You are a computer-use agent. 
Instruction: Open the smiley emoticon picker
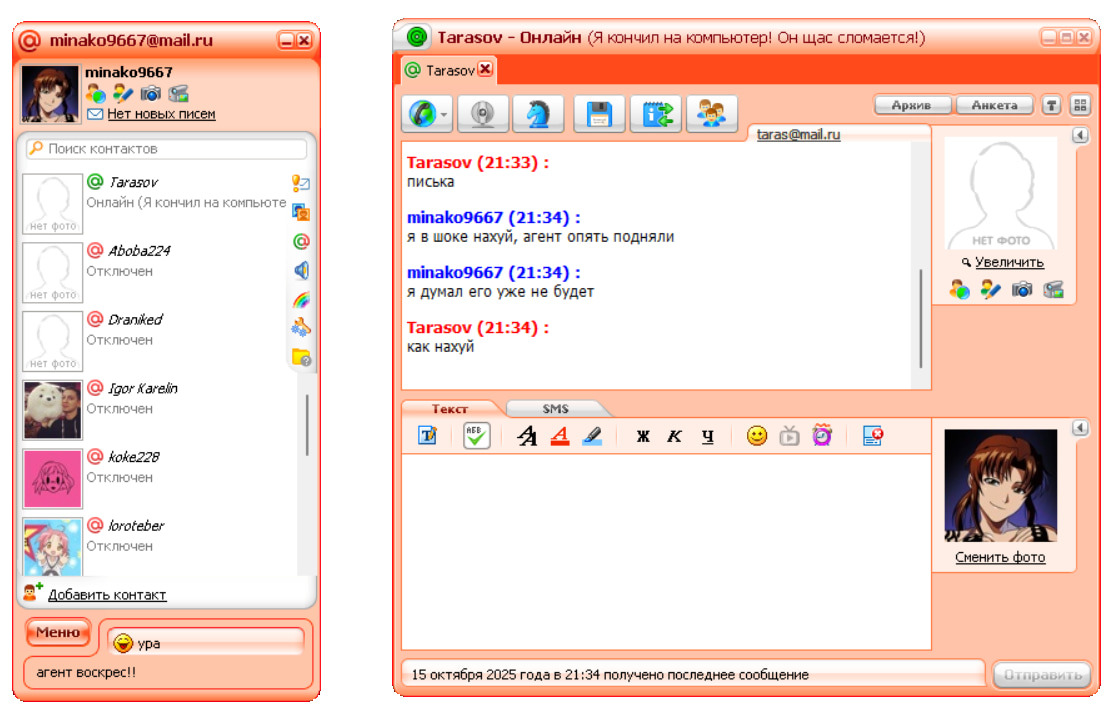pyautogui.click(x=757, y=436)
